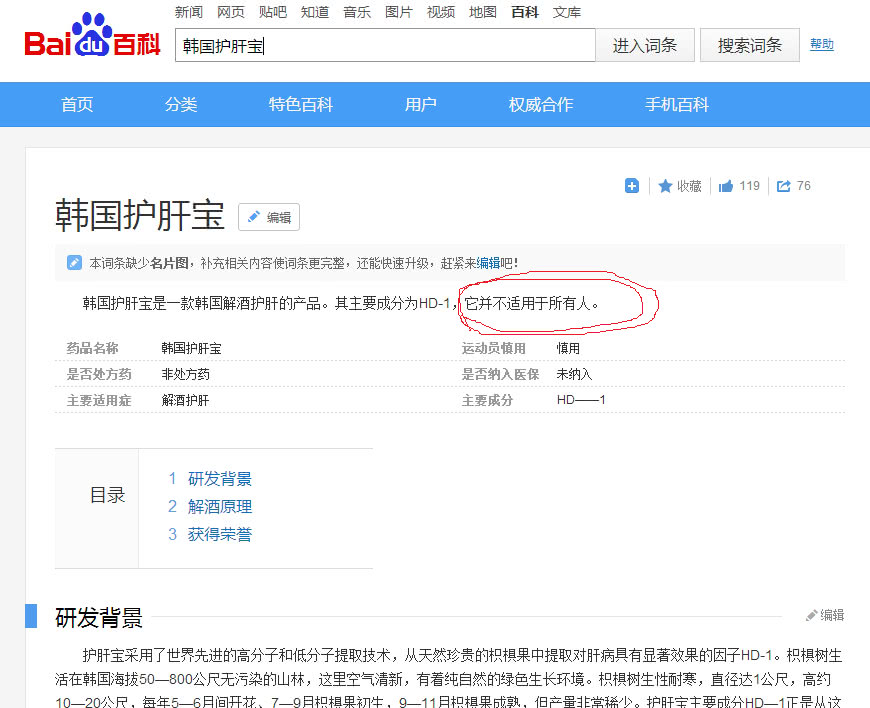Screen dimensions: 870x708
Task: Click the 进入词条 button
Action: 645,45
